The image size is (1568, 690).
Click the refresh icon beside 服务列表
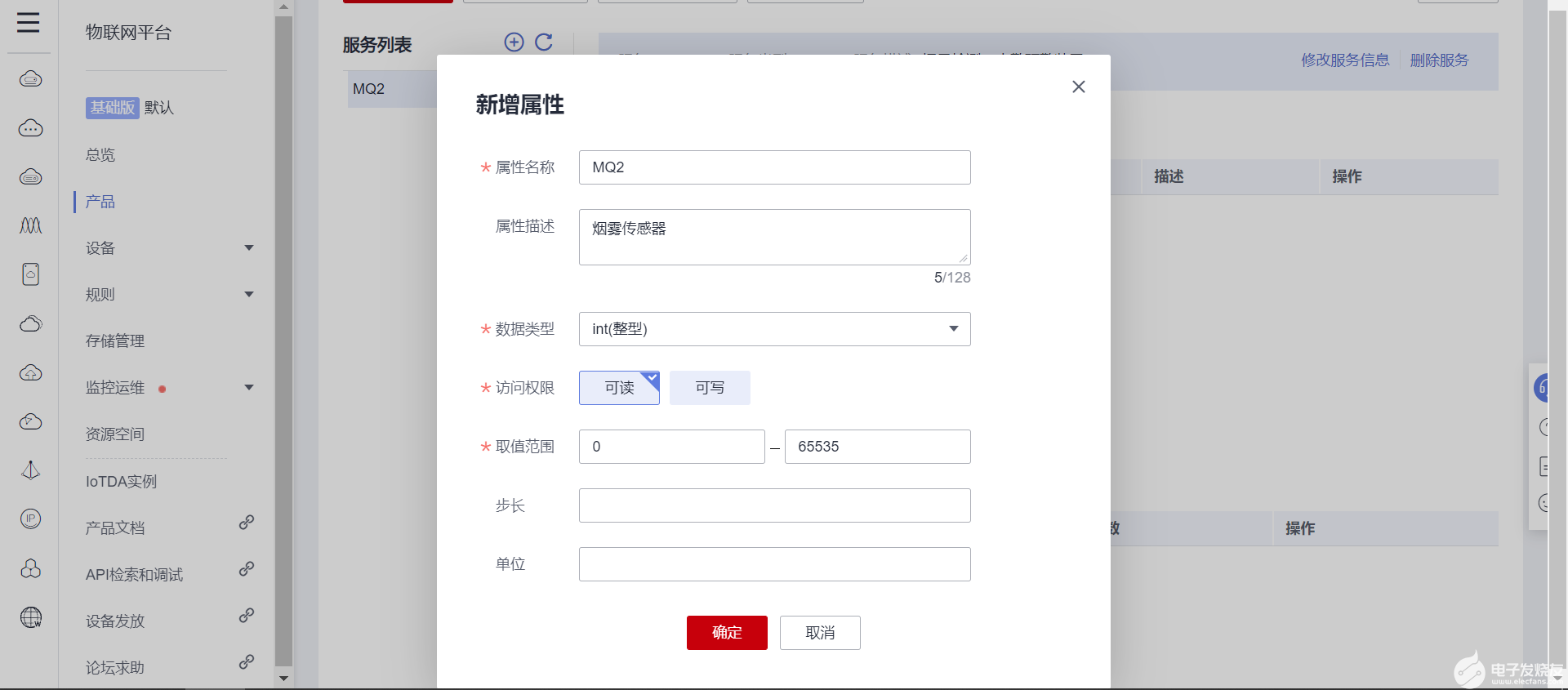click(x=544, y=42)
